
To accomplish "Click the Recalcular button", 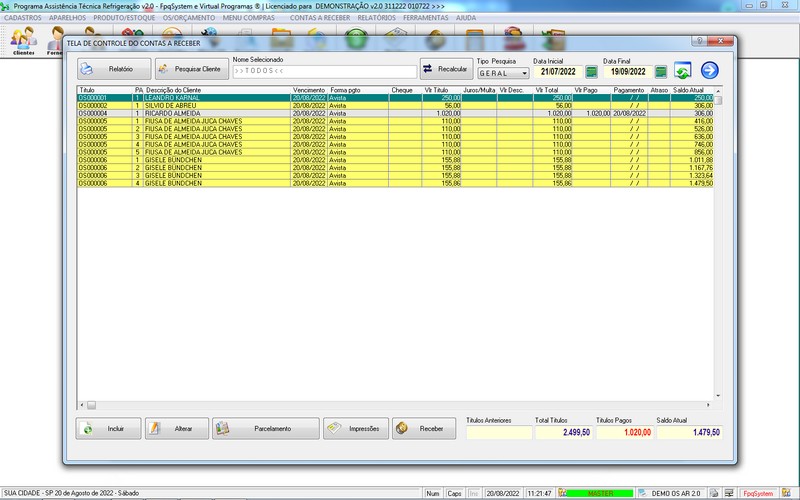I will coord(446,69).
